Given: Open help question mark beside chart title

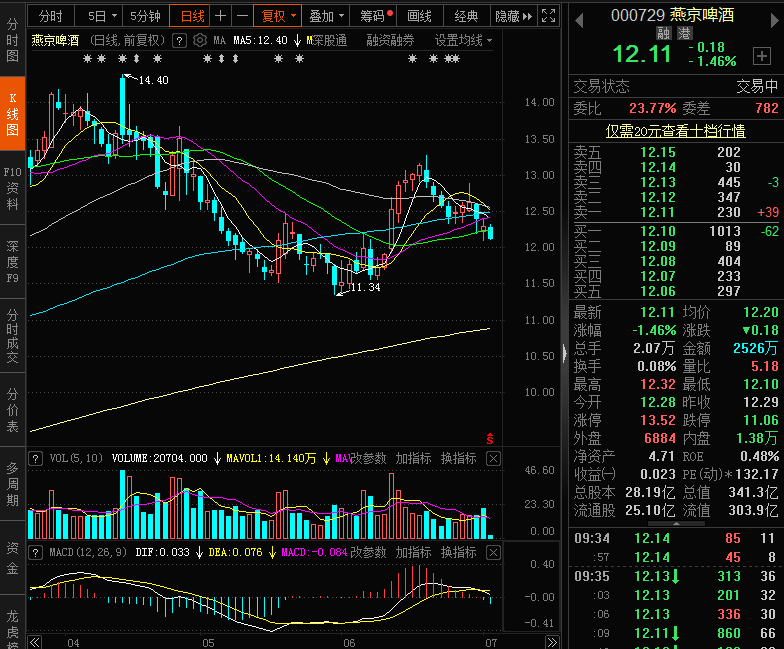Looking at the screenshot, I should click(x=180, y=40).
